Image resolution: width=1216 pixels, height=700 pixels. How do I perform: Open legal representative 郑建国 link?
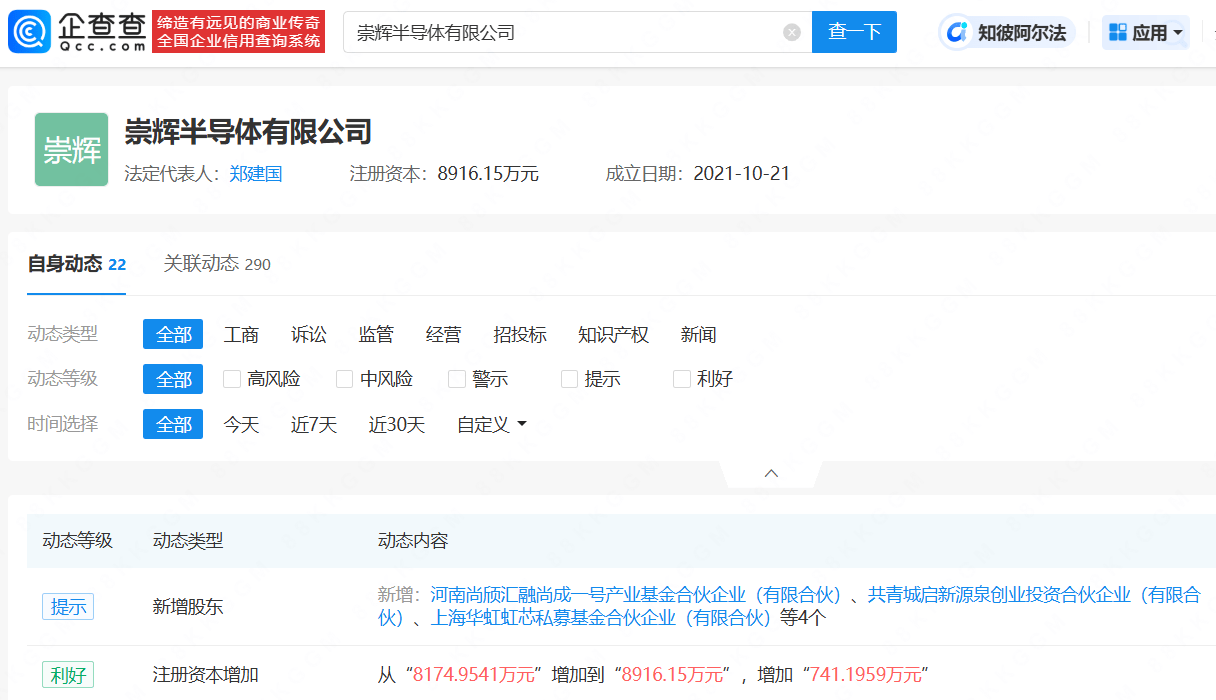coord(256,174)
